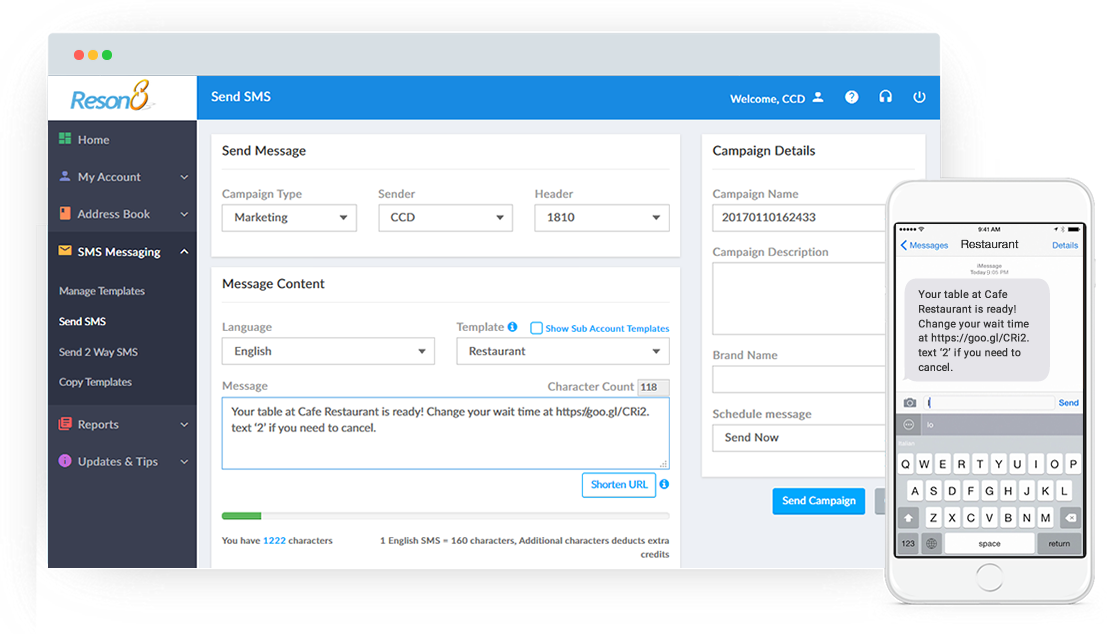The width and height of the screenshot is (1107, 634).
Task: Enable Show Sub Account Templates
Action: 535,327
